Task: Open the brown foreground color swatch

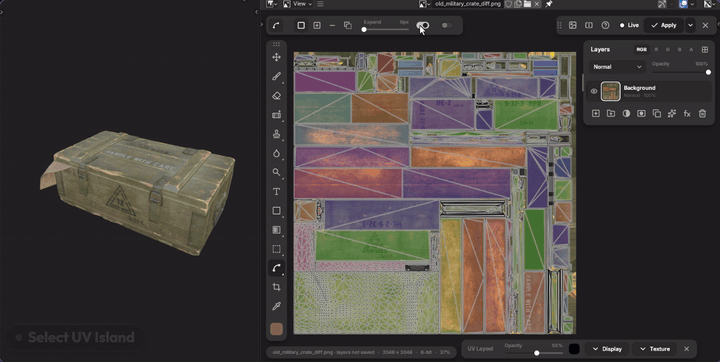Action: [276, 329]
